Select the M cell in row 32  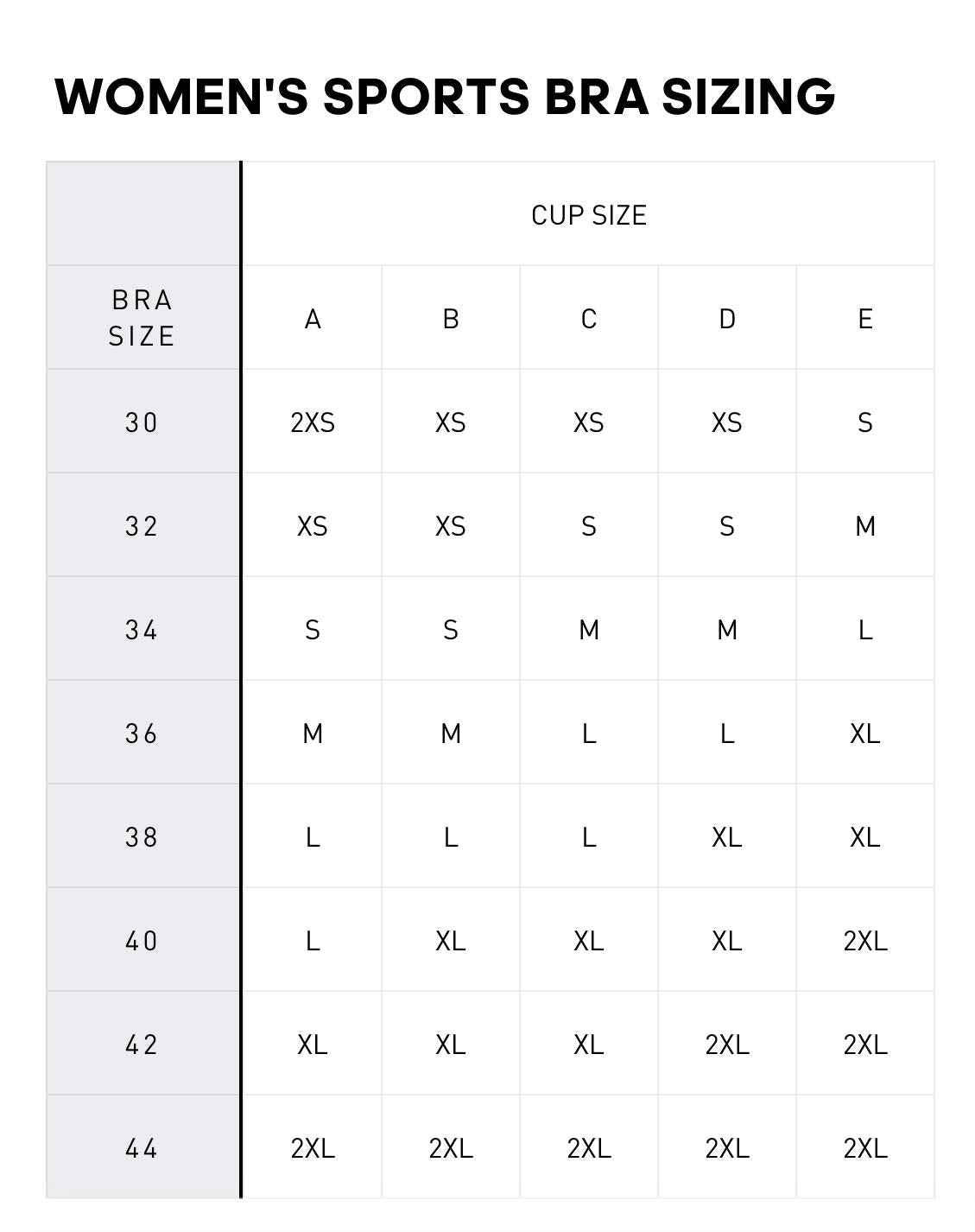865,526
